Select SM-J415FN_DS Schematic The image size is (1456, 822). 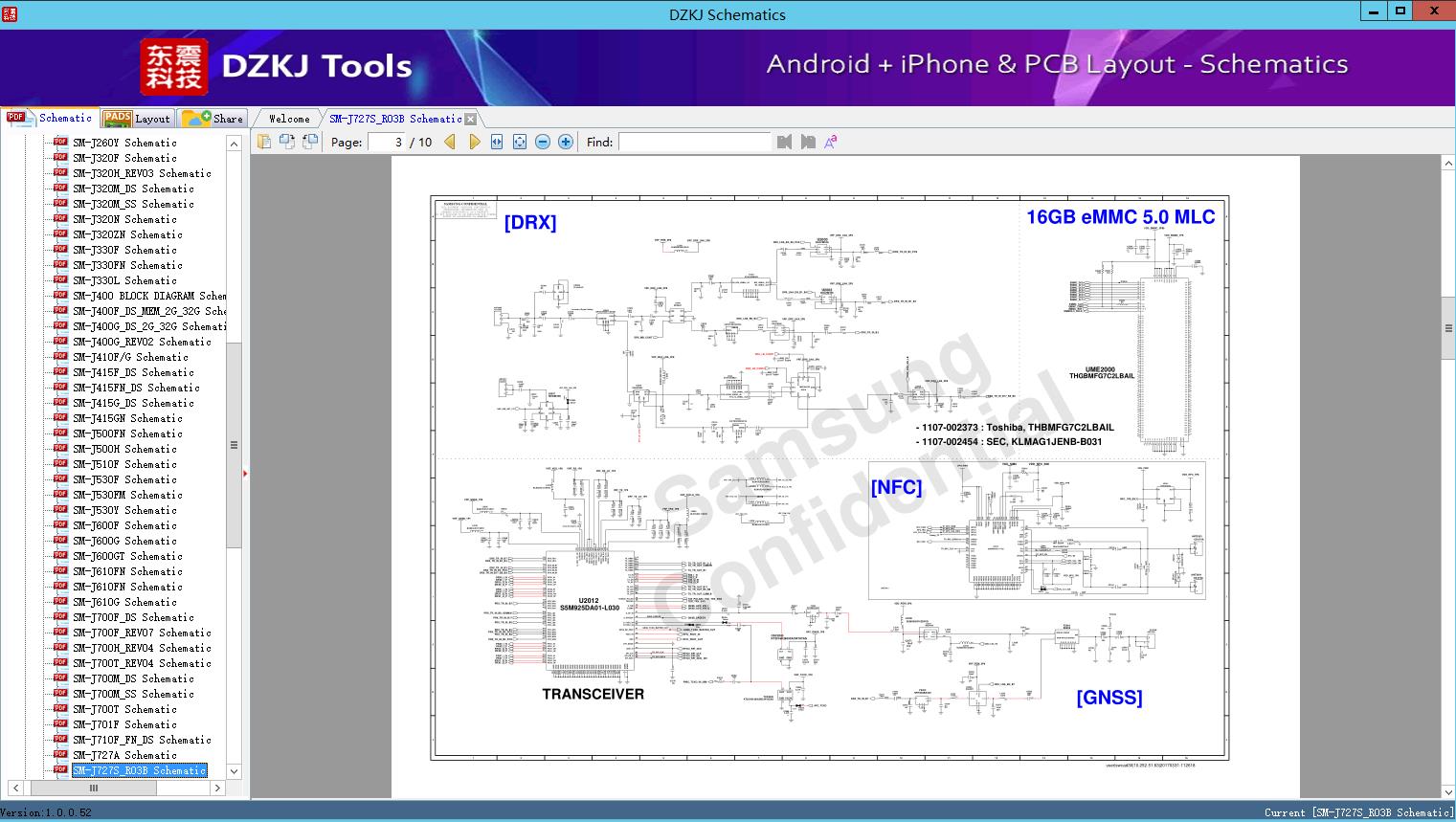[x=136, y=388]
